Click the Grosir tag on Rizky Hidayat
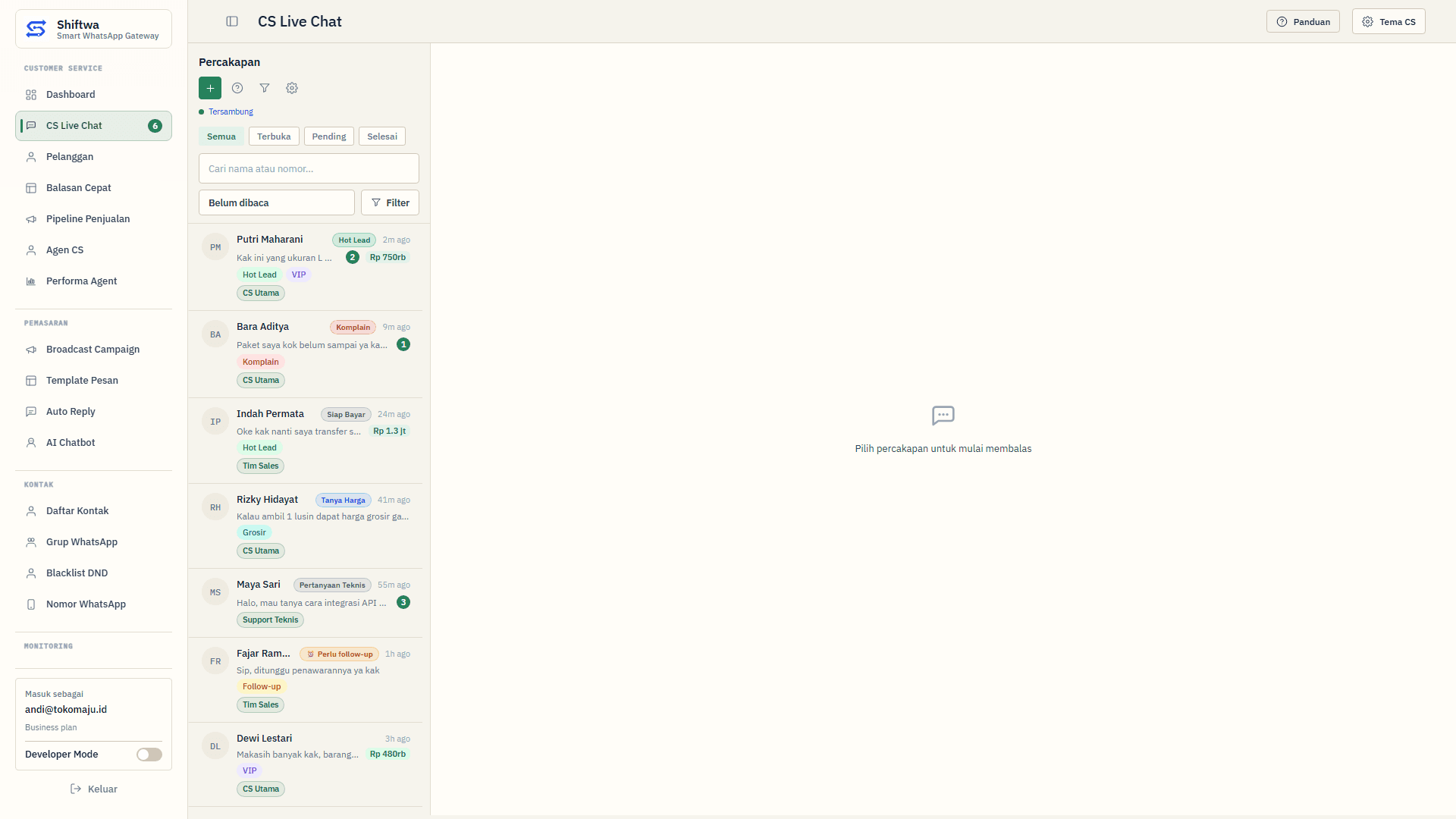Screen dimensions: 1456x819 (254, 532)
